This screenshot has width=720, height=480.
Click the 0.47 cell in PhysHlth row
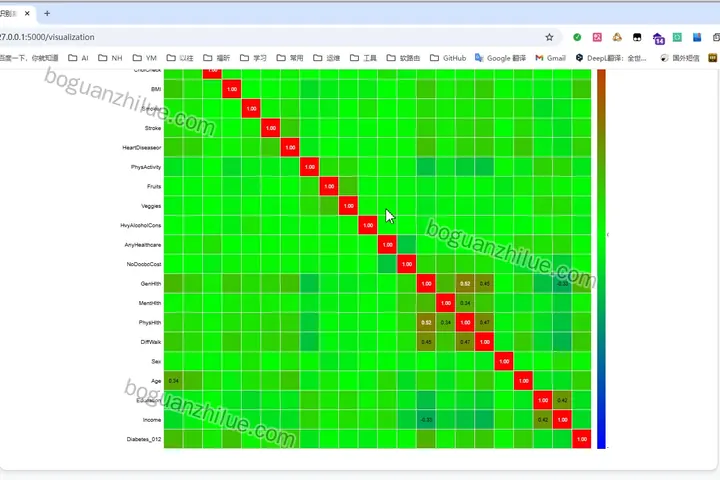(484, 322)
